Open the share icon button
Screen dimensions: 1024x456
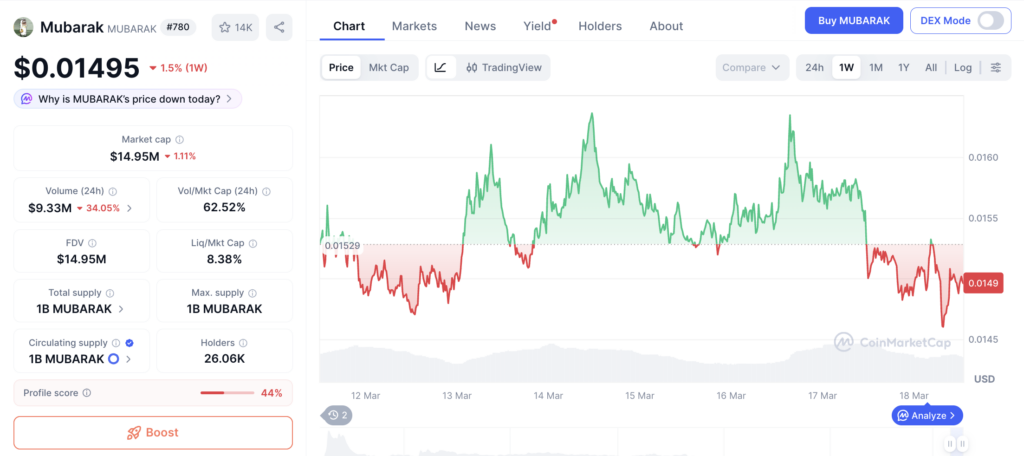click(x=279, y=27)
